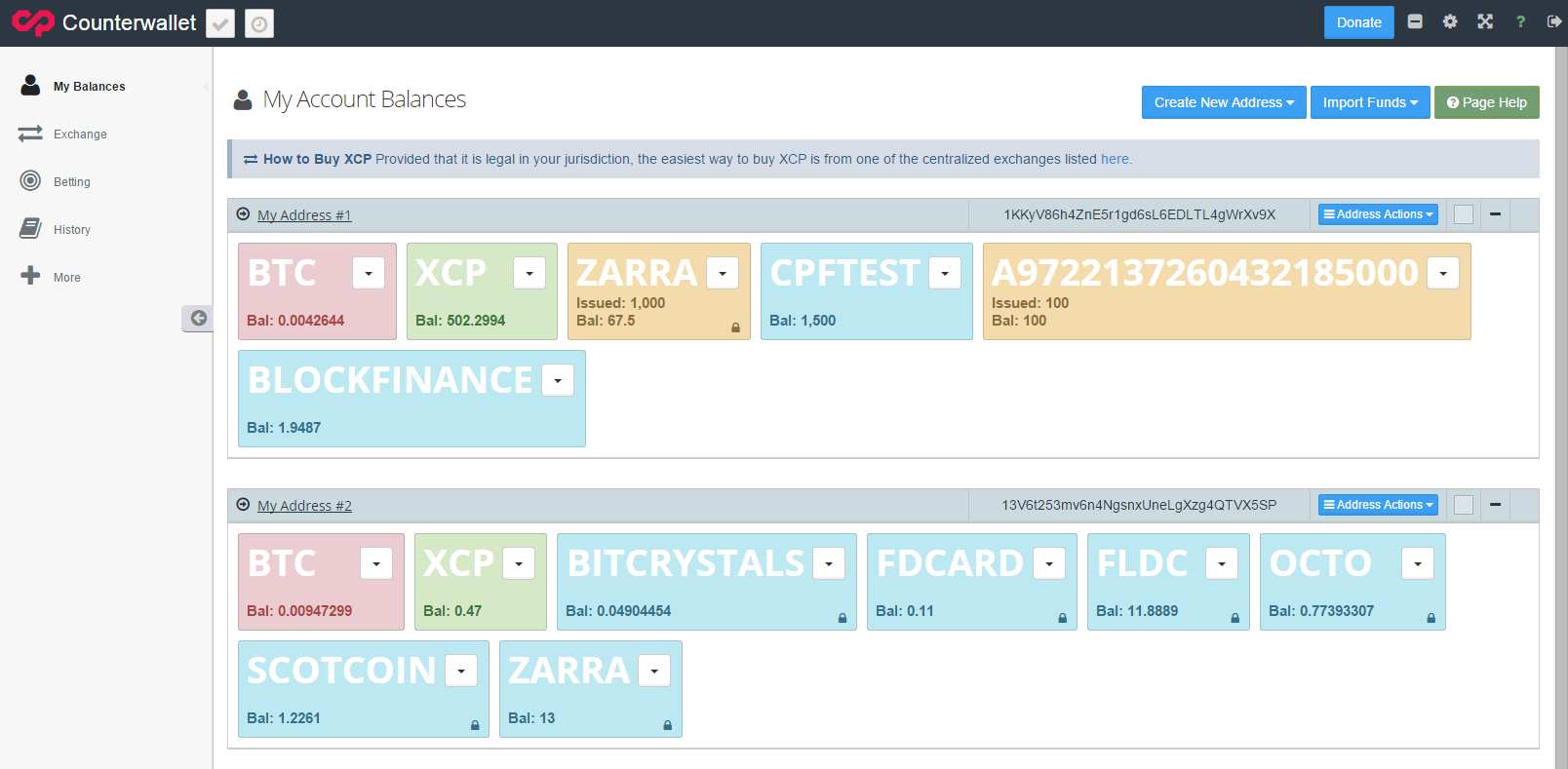This screenshot has height=769, width=1568.
Task: Open the A972213726043218500 asset dropdown
Action: click(1443, 273)
